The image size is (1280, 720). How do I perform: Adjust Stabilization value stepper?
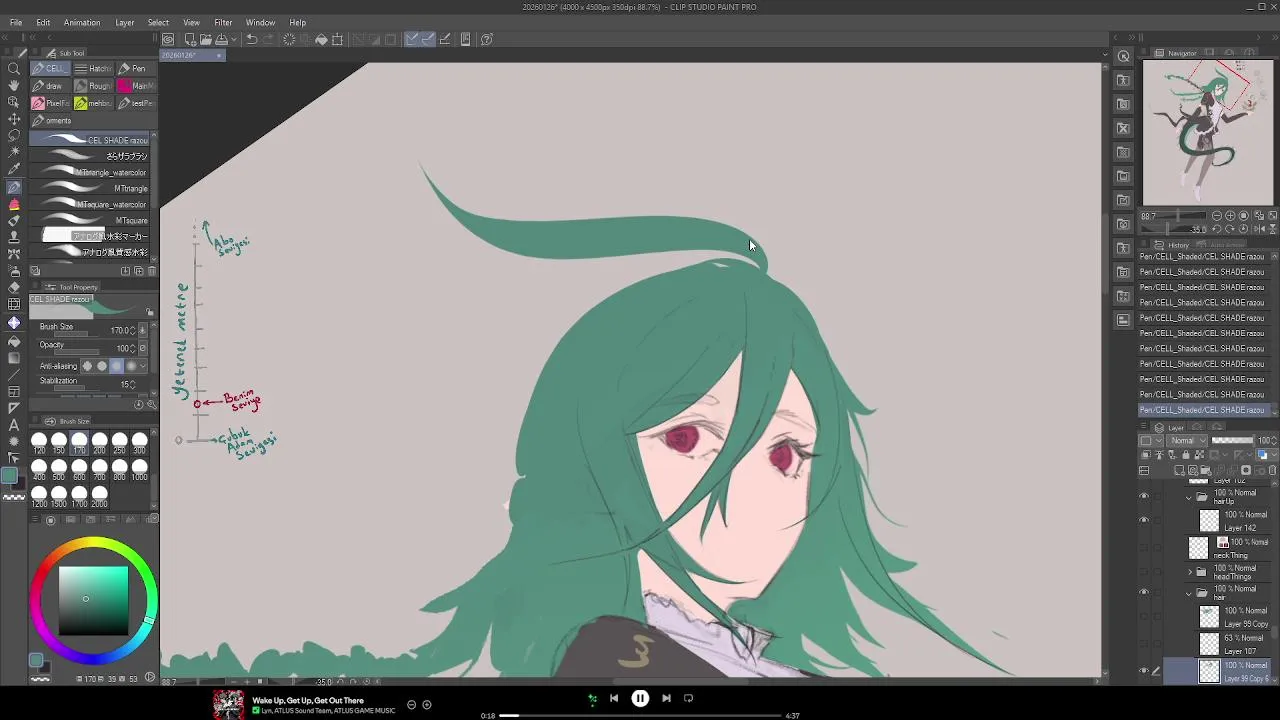point(135,384)
